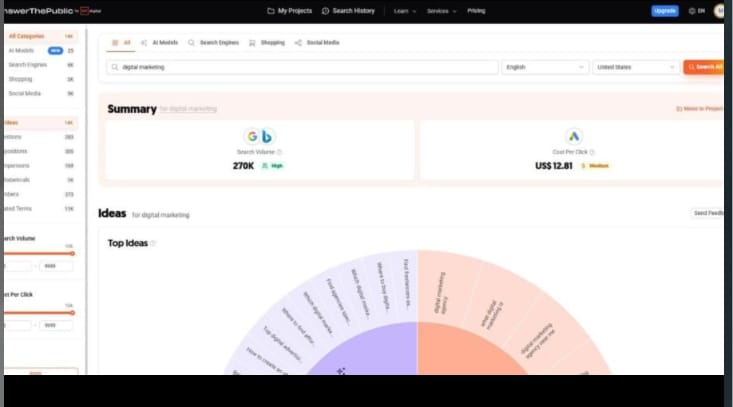733x407 pixels.
Task: Expand the Services menu
Action: point(441,11)
